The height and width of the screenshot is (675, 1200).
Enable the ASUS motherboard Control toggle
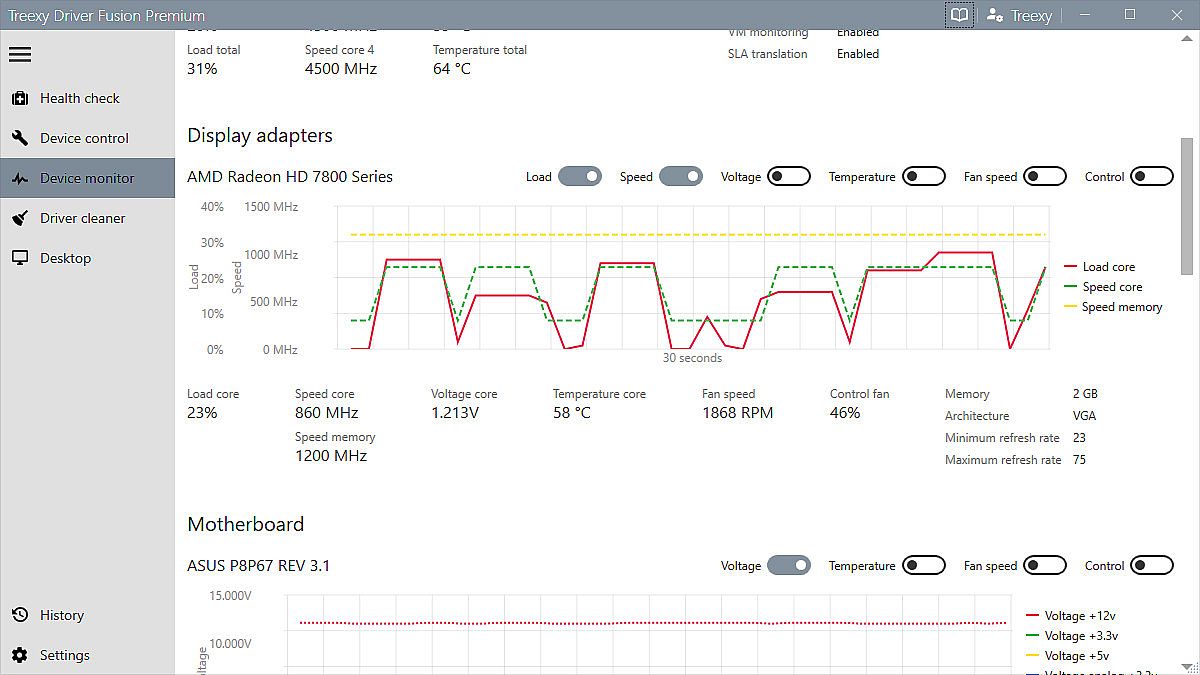coord(1152,566)
